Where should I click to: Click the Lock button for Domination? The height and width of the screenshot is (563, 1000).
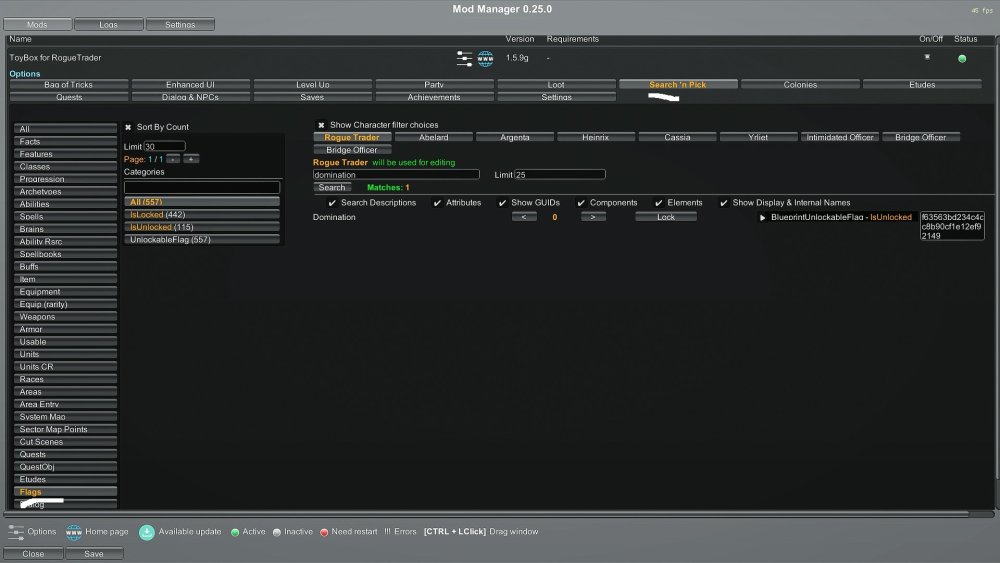click(x=666, y=217)
